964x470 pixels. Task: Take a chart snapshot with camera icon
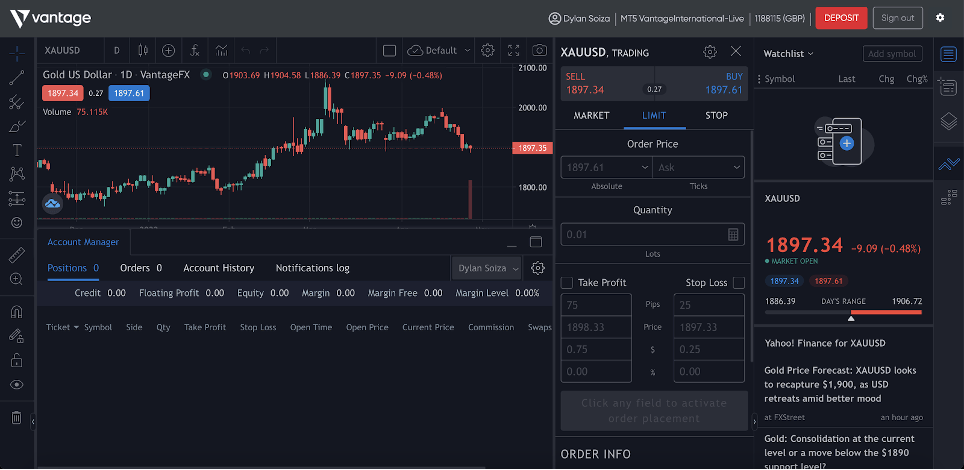pos(539,50)
